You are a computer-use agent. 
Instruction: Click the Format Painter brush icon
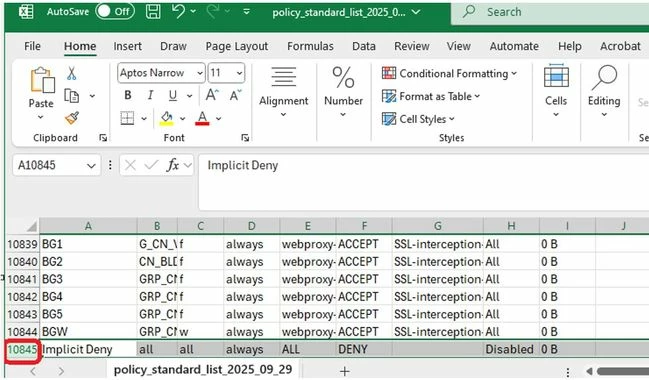(72, 118)
